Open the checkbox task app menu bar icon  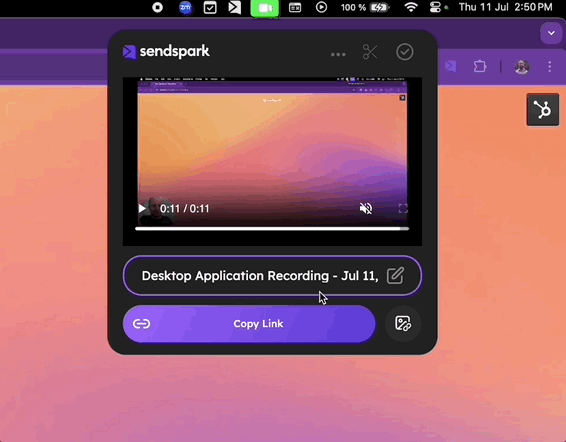(x=210, y=7)
